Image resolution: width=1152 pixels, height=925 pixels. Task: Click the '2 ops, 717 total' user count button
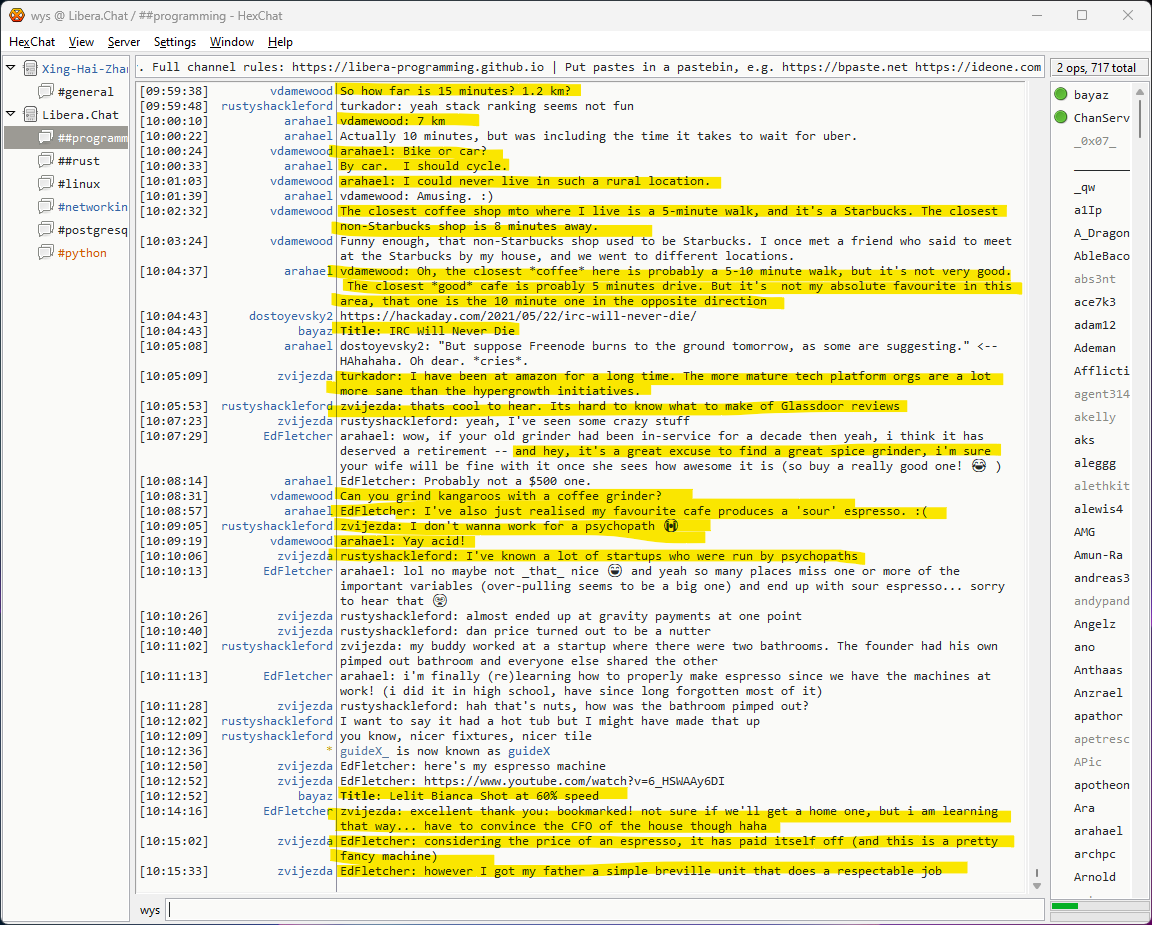point(1096,68)
